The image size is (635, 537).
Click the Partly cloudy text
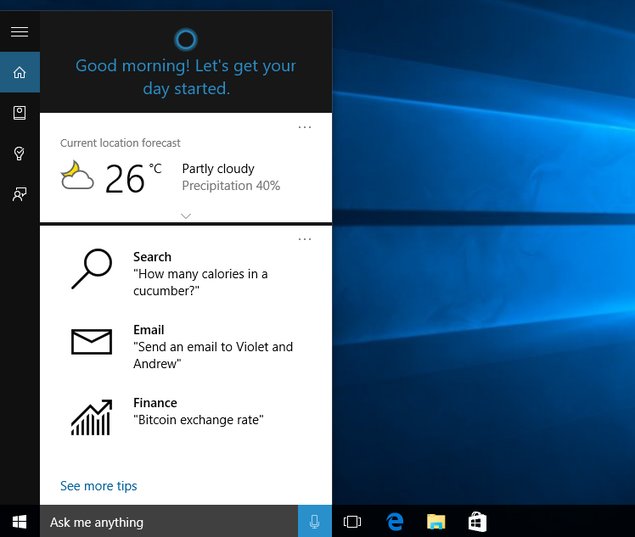pyautogui.click(x=218, y=168)
